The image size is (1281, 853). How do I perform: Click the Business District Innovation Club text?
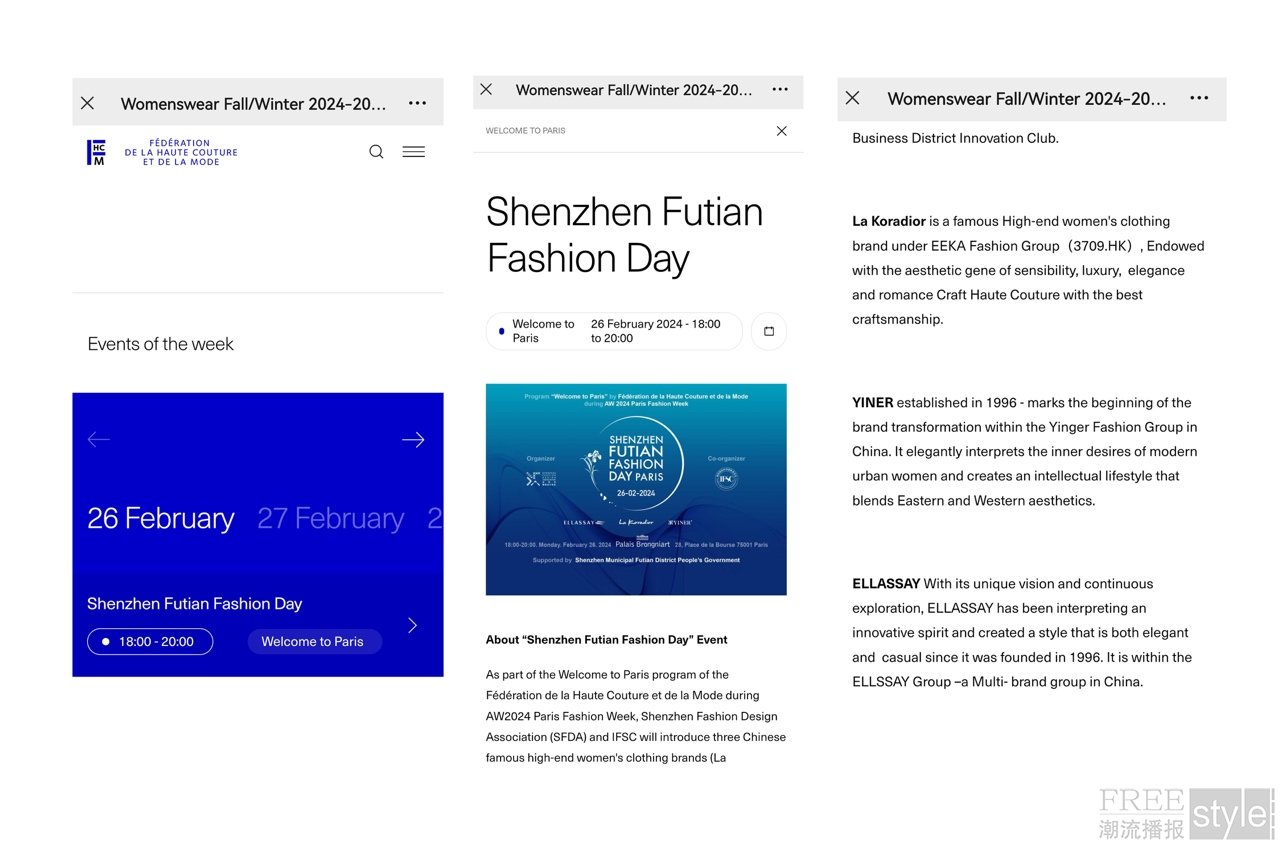955,139
